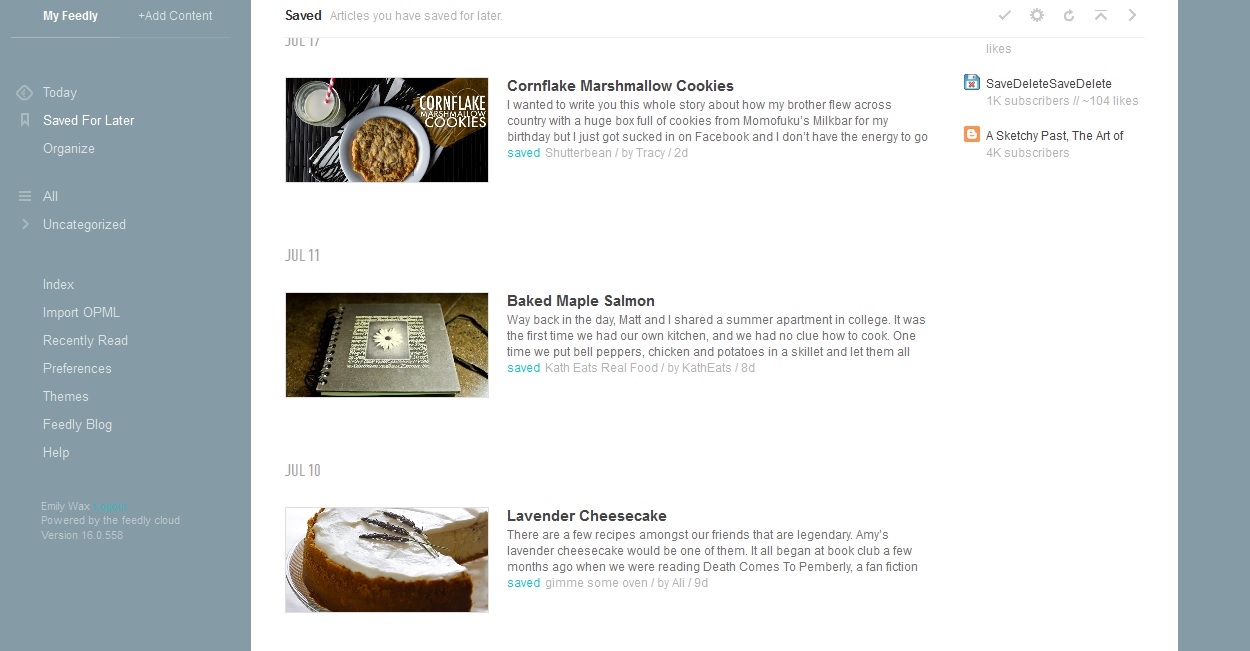Expand the Uncategorized section chevron
This screenshot has width=1250, height=651.
(x=25, y=224)
